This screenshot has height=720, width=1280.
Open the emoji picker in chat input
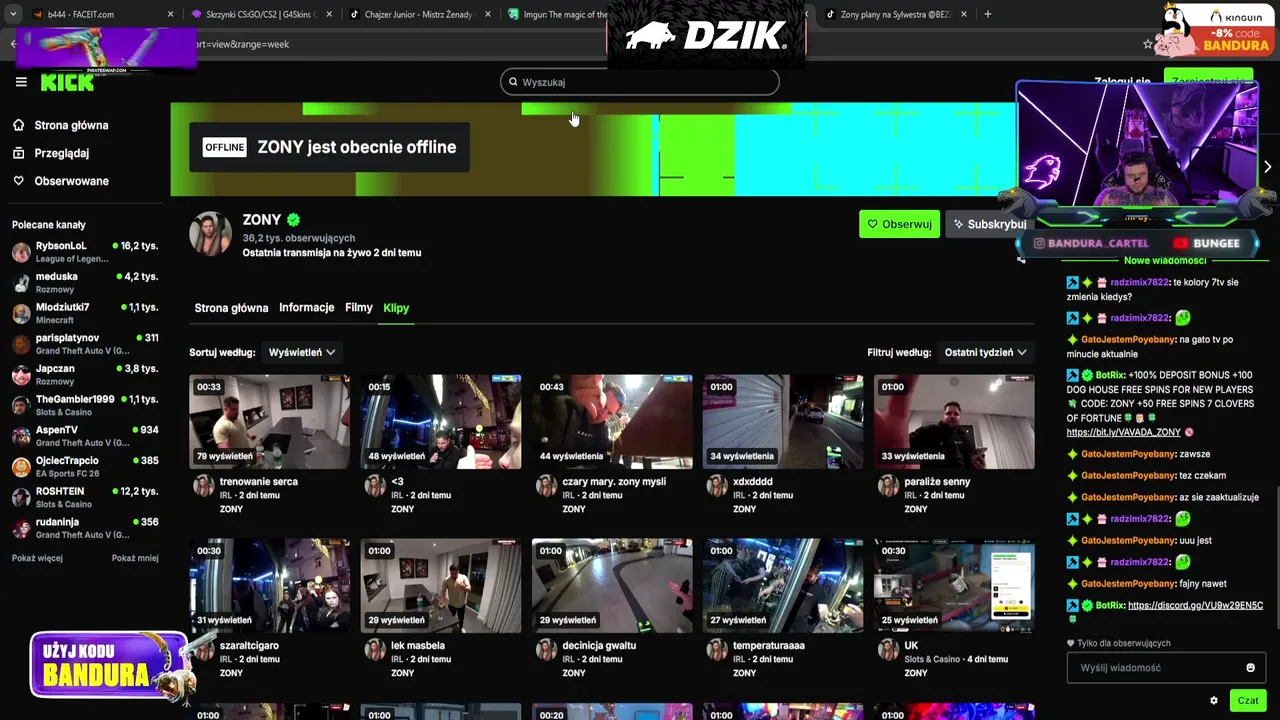pos(1250,668)
